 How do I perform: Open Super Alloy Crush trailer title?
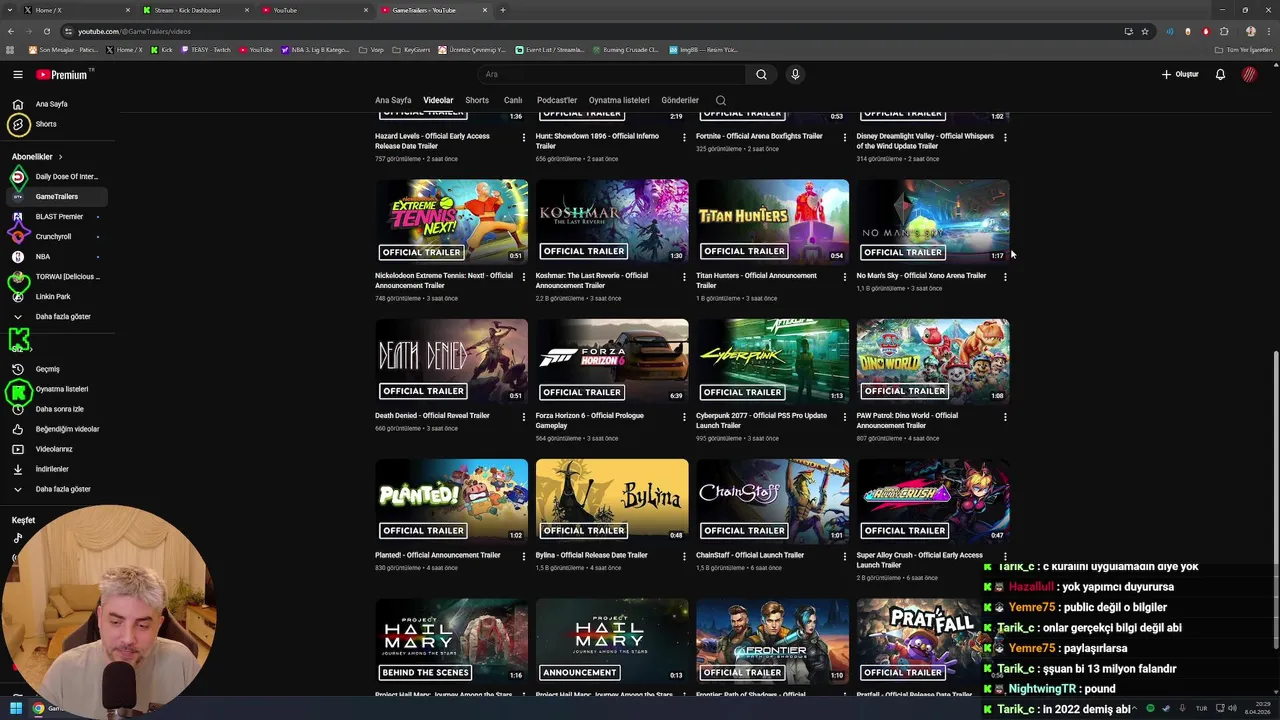920,560
